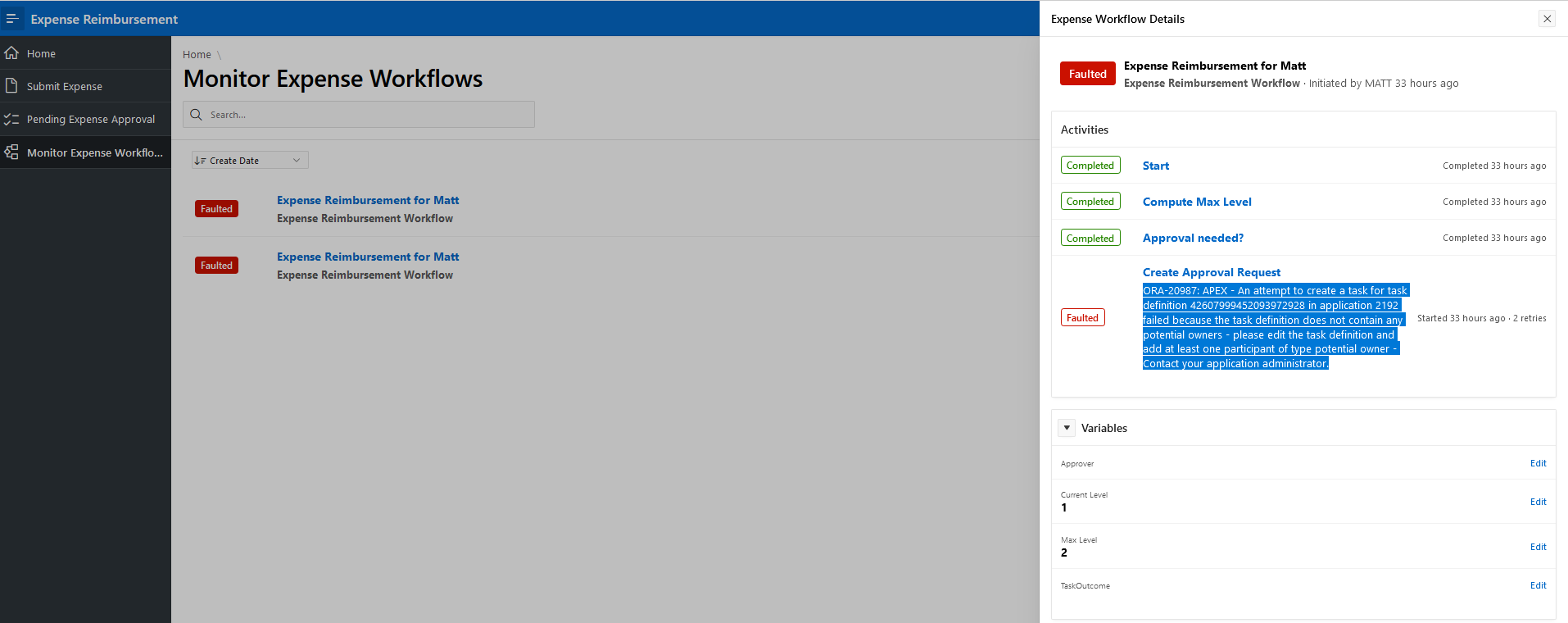Open the Start activity link
The width and height of the screenshot is (1568, 623).
(x=1156, y=166)
